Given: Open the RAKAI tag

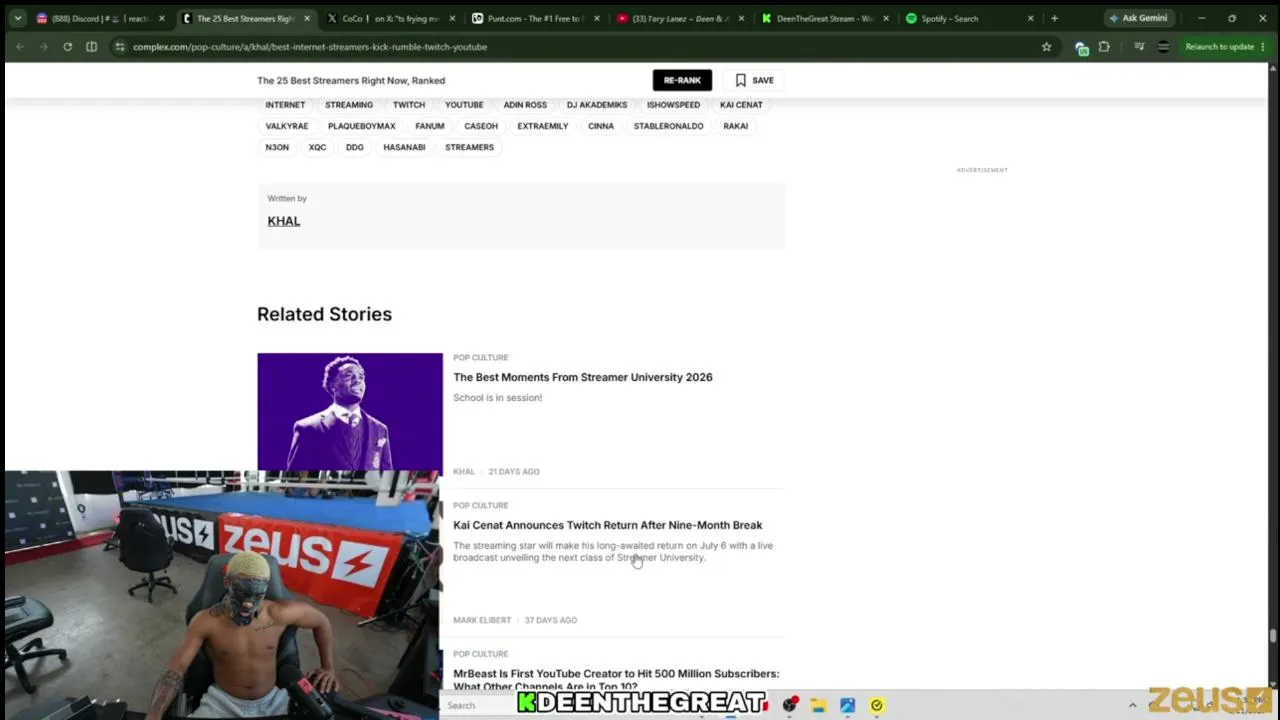Looking at the screenshot, I should 736,126.
